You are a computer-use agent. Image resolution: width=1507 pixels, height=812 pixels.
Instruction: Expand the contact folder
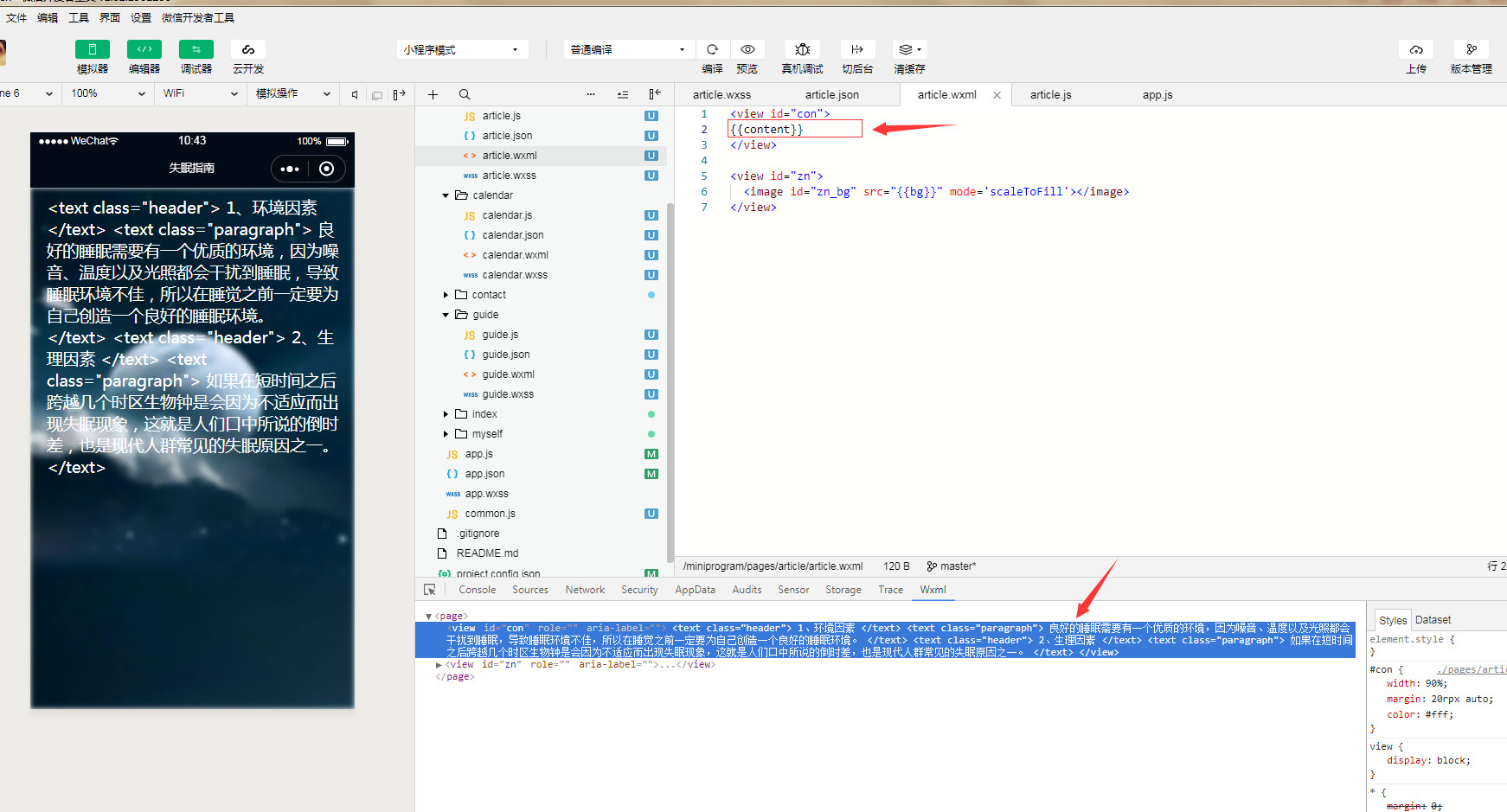[x=446, y=295]
